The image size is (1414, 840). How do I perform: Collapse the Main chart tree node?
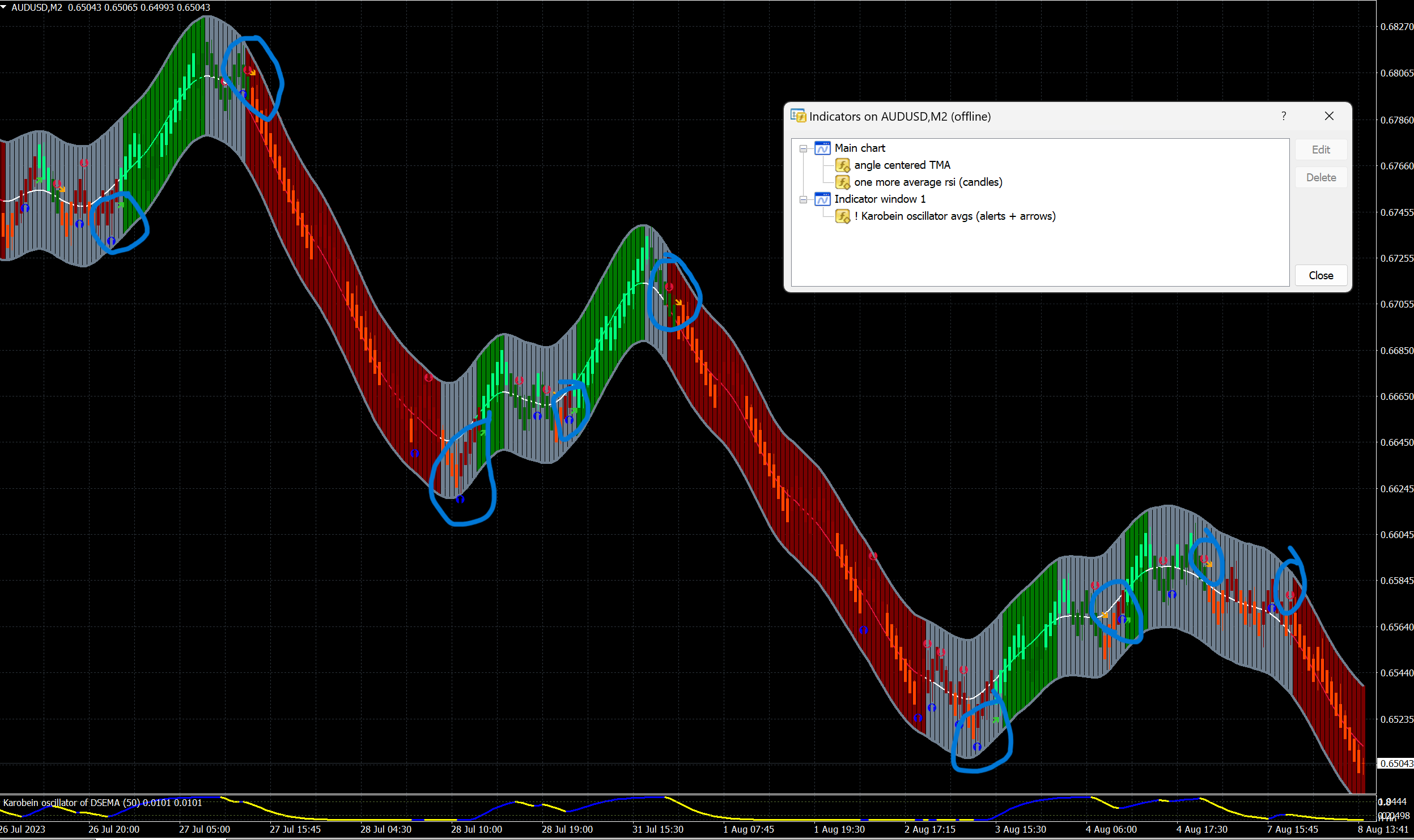tap(803, 149)
